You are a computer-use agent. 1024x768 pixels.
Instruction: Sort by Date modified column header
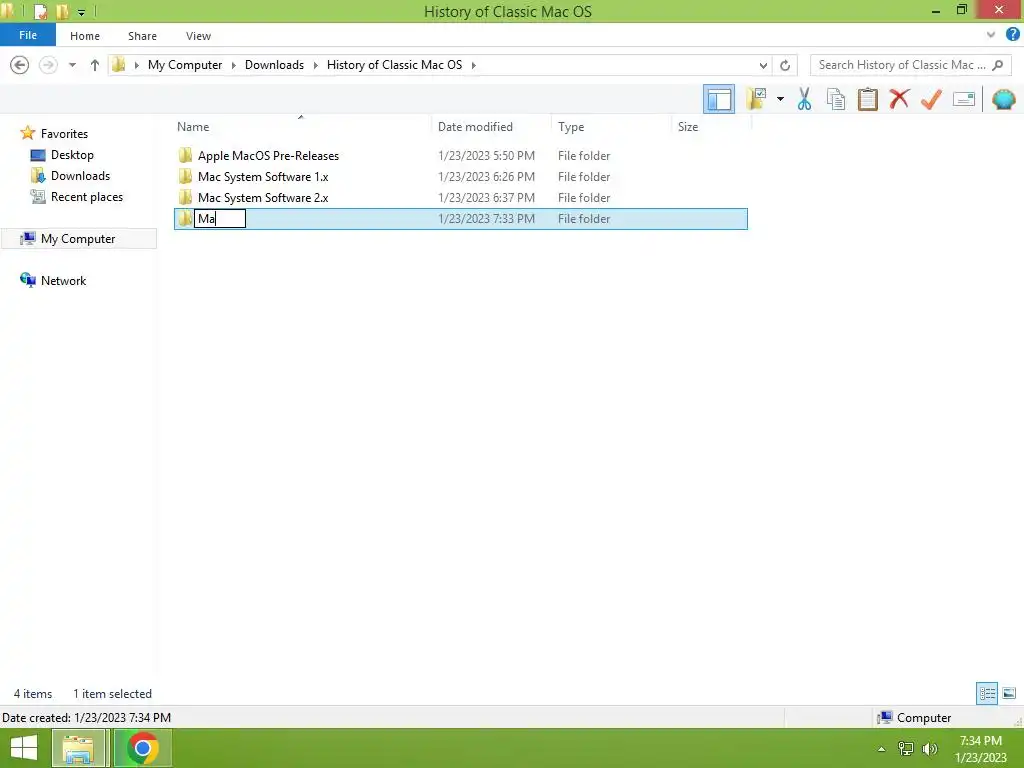pos(475,127)
